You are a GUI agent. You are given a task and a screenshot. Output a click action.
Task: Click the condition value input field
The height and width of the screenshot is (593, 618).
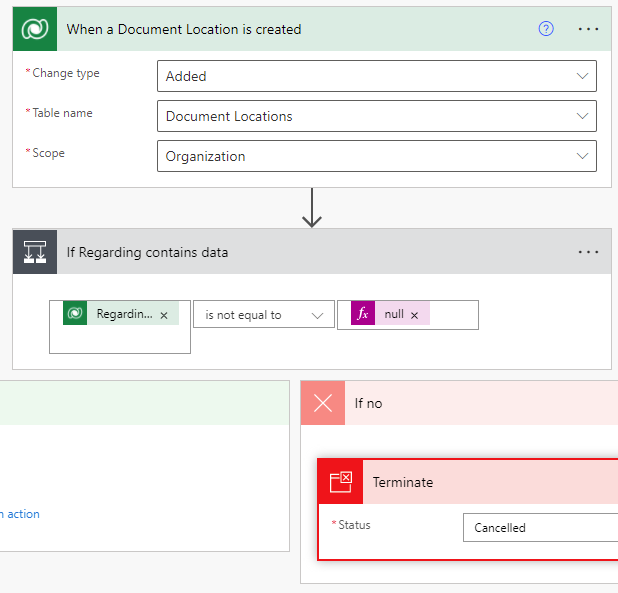click(x=455, y=315)
